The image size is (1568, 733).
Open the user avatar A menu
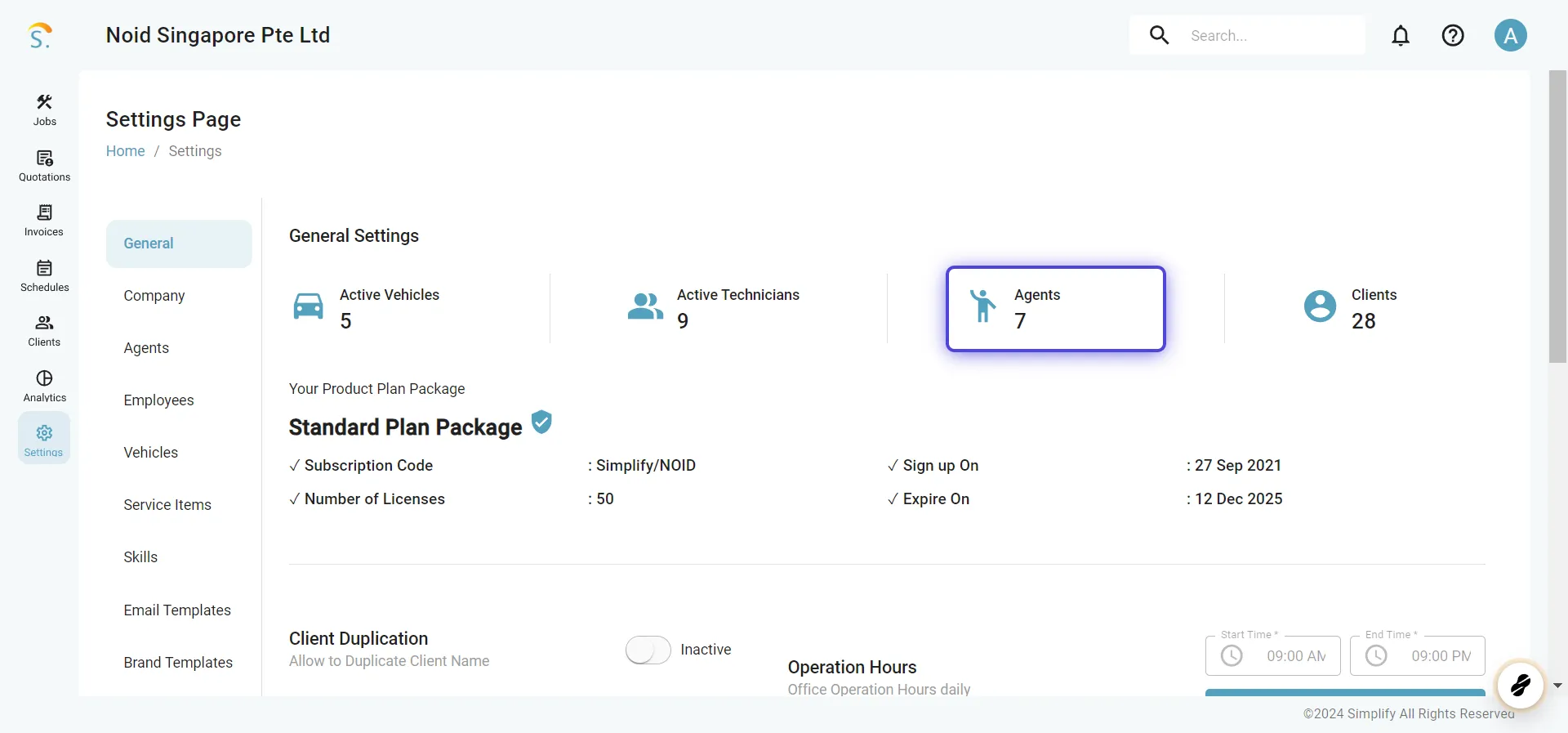(1510, 35)
